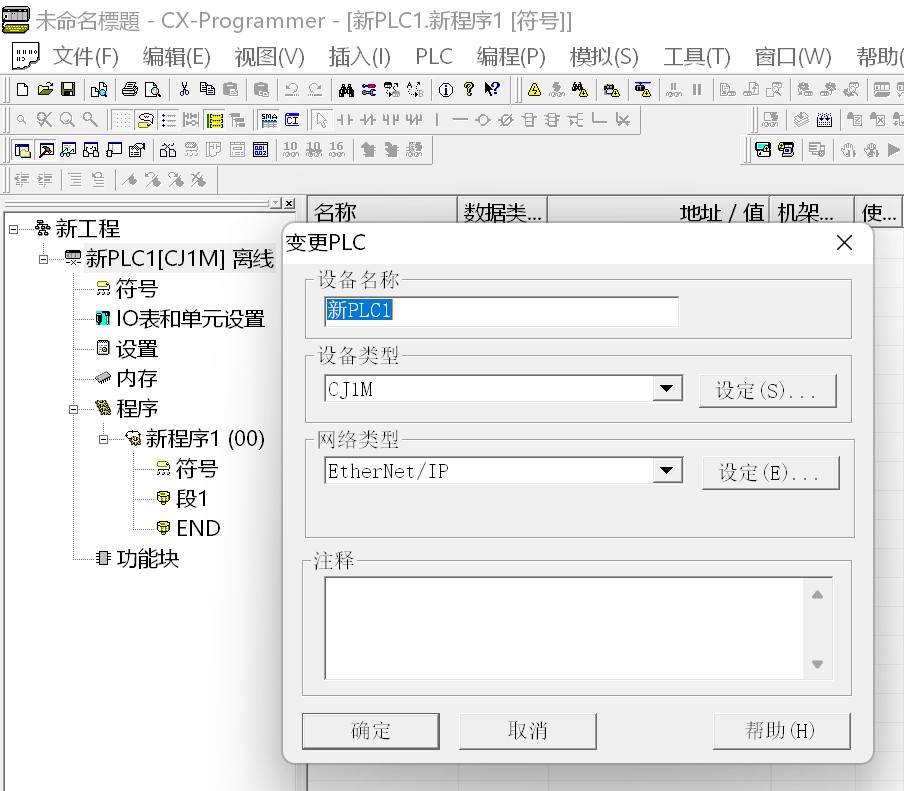This screenshot has height=791, width=904.
Task: Open the PLC menu
Action: pos(434,56)
